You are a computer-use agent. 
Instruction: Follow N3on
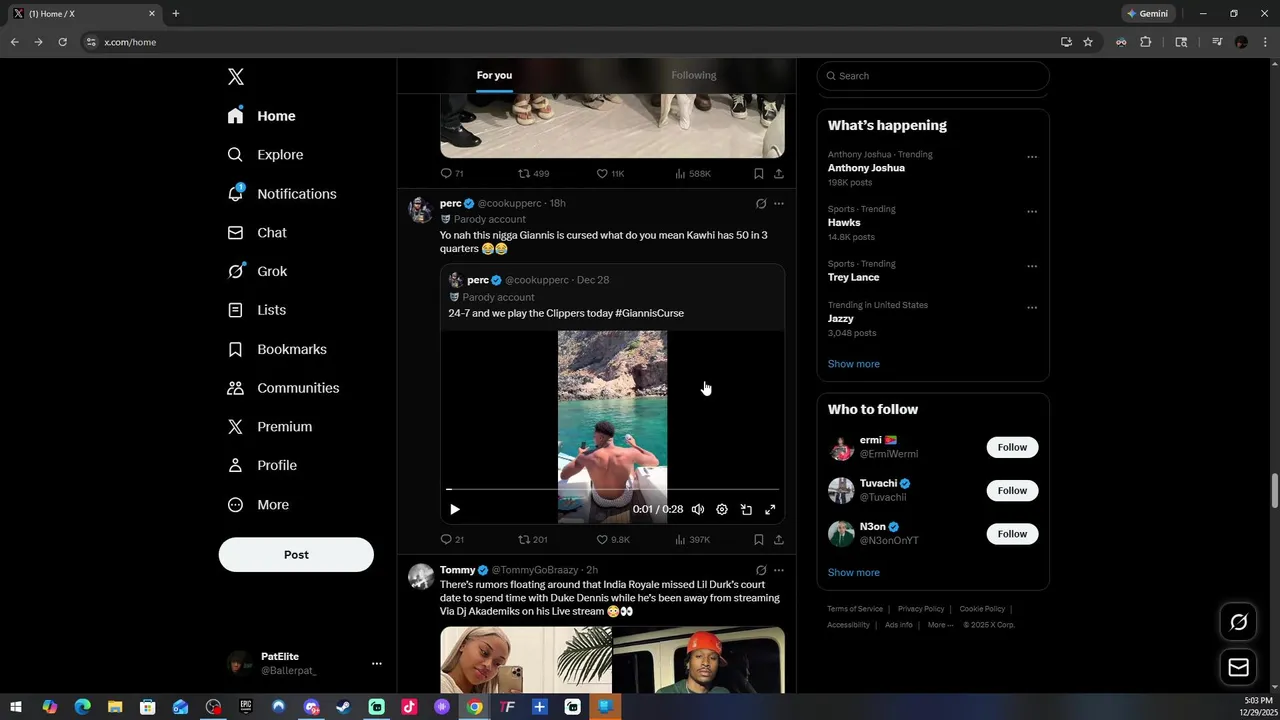tap(1012, 534)
